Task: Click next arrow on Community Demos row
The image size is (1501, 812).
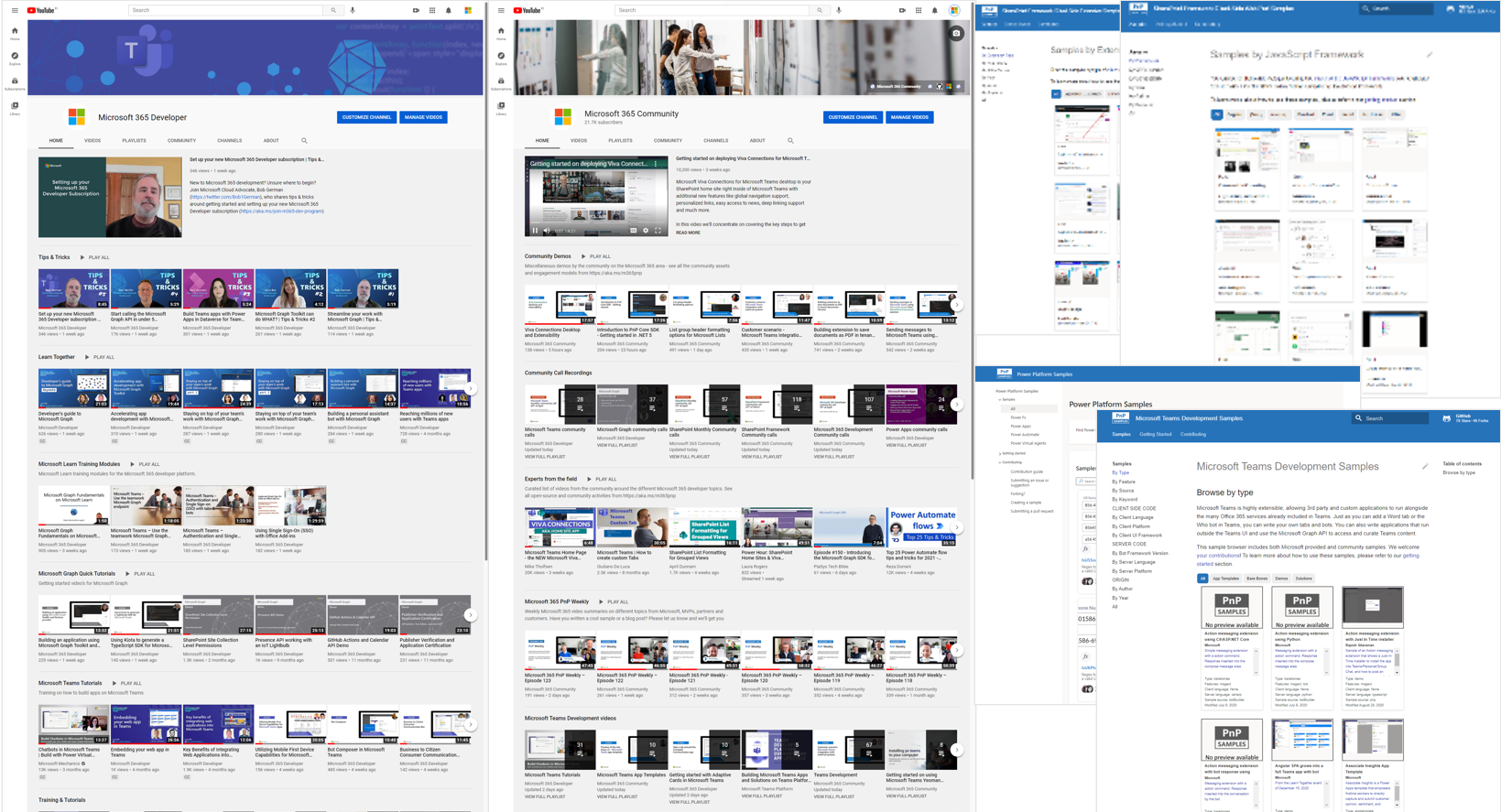Action: coord(957,304)
